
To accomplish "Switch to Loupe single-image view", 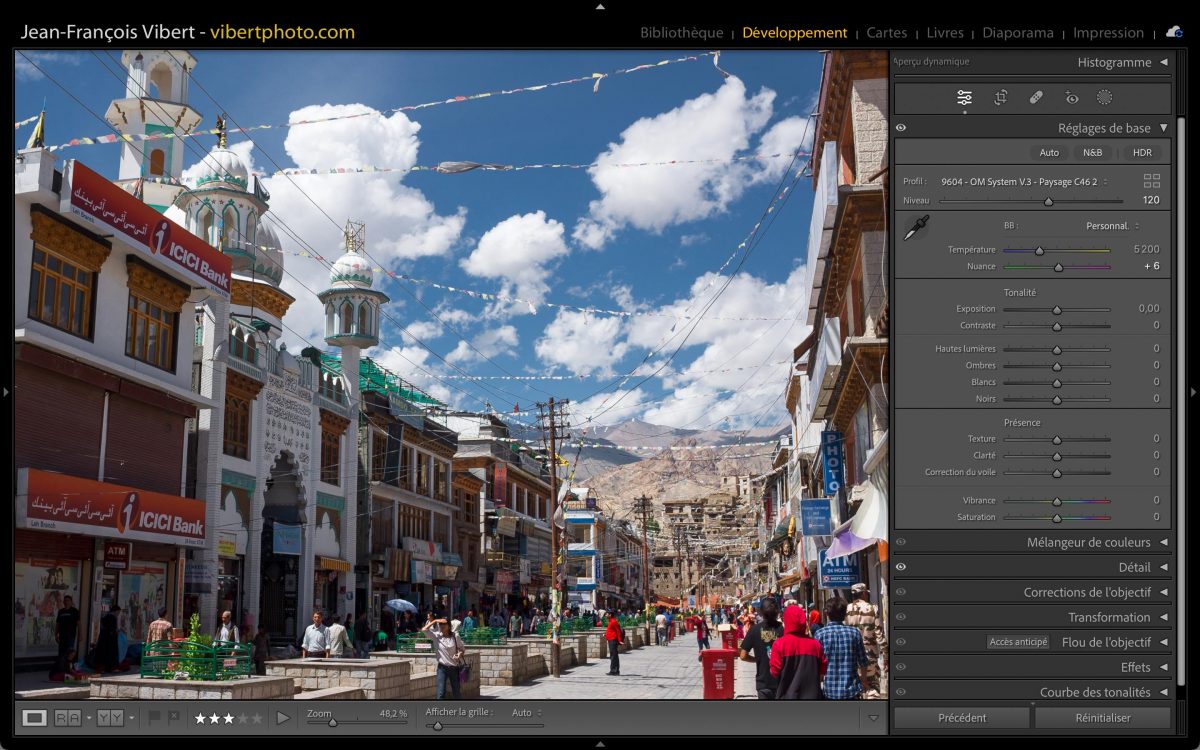I will click(x=35, y=717).
